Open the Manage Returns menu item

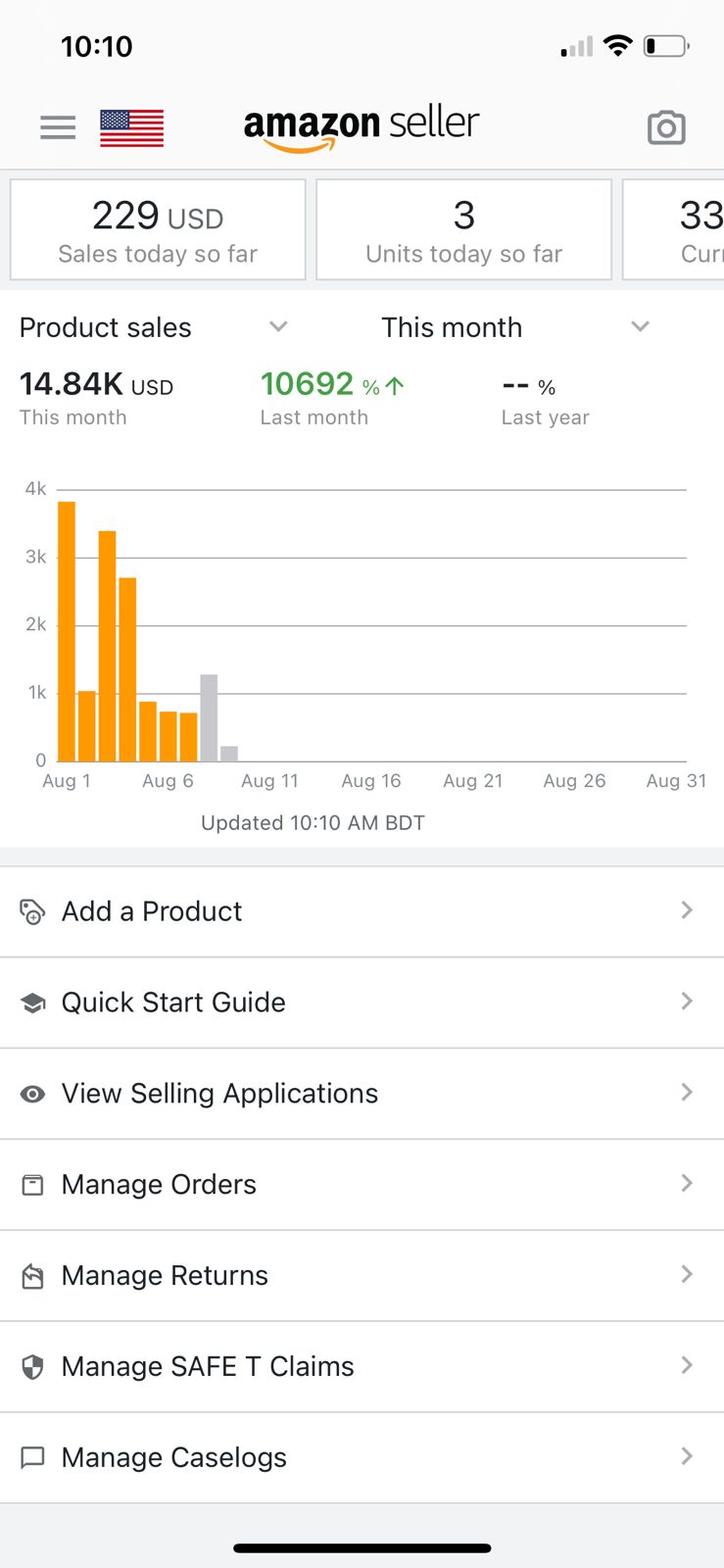pyautogui.click(x=165, y=1276)
